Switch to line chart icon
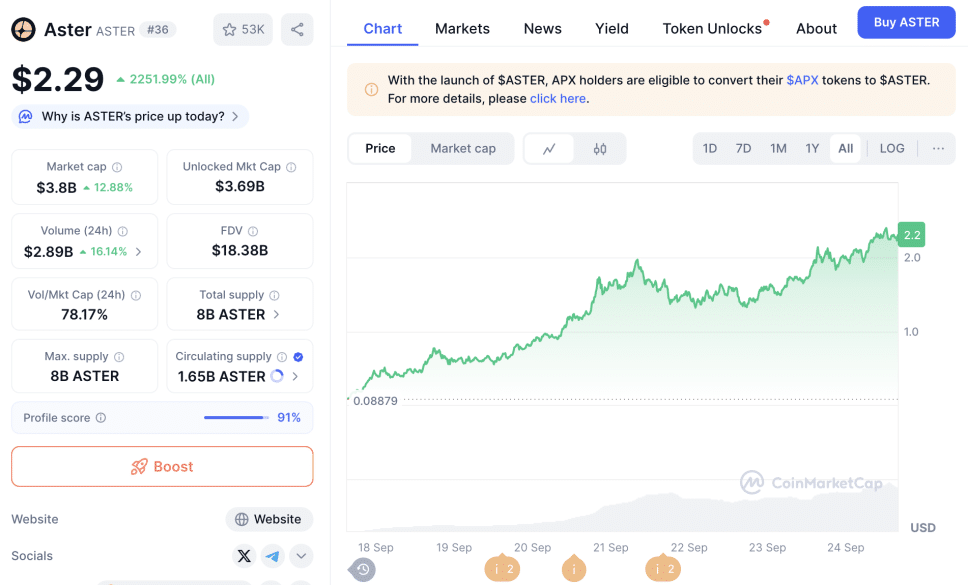This screenshot has width=968, height=585. [549, 149]
